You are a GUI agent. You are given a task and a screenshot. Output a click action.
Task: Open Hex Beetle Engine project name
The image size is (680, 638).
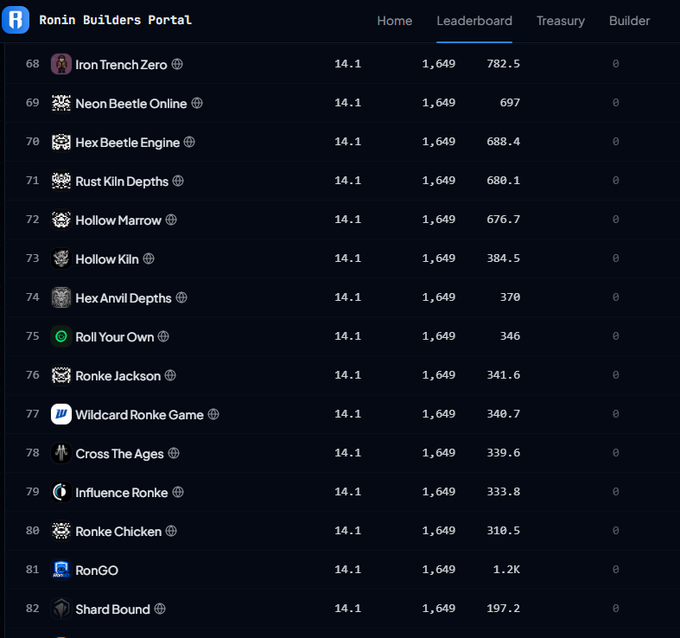(128, 143)
